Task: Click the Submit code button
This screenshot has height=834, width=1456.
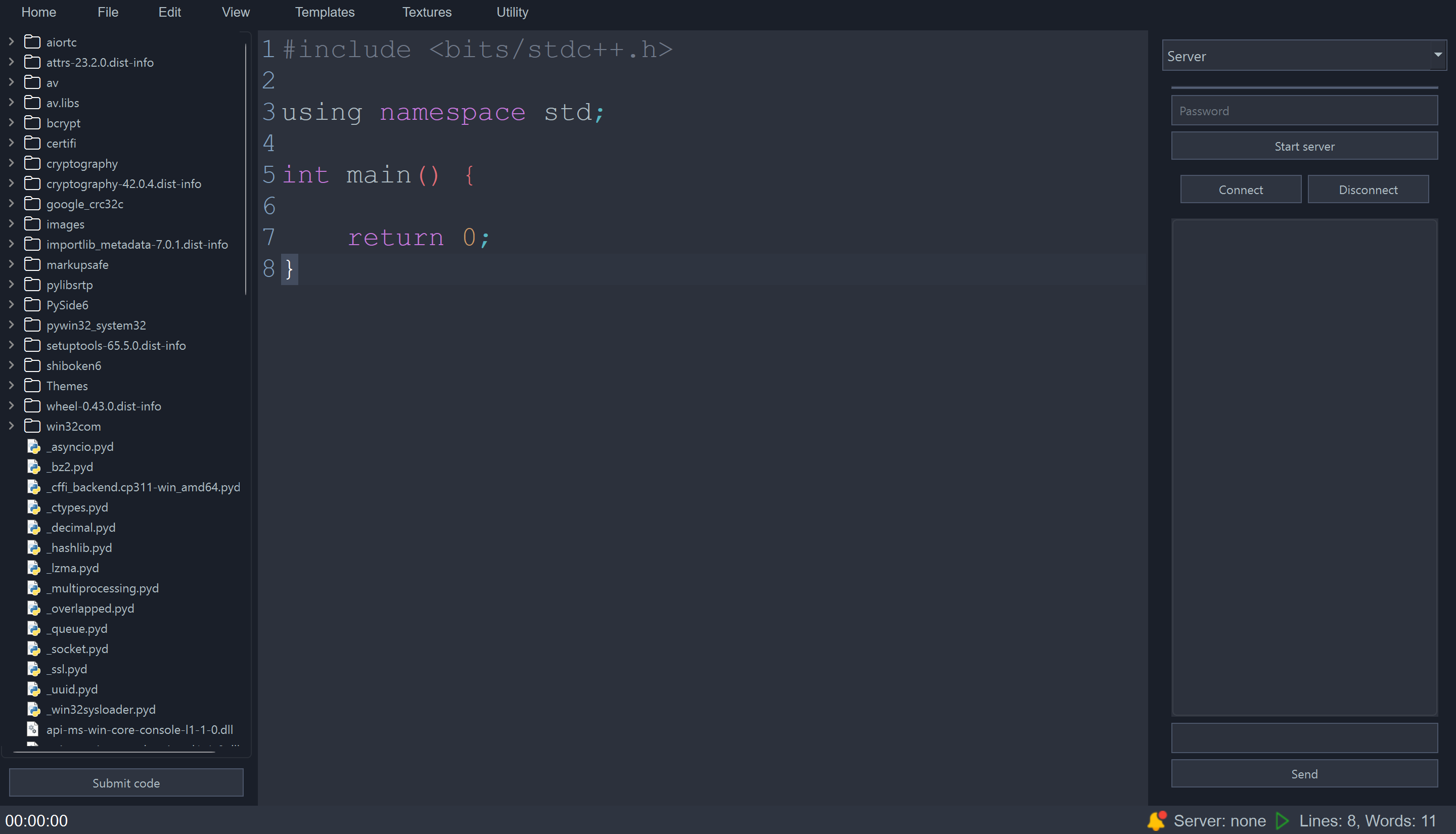Action: 126,783
